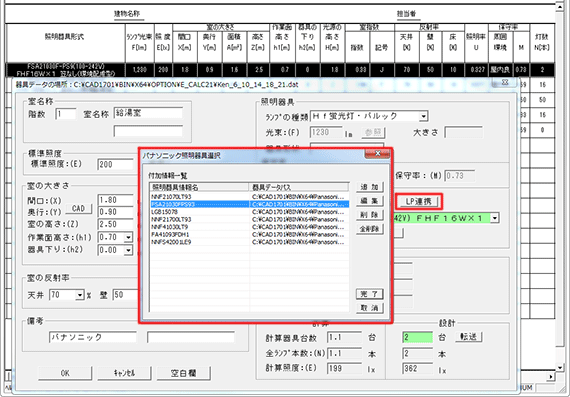
Task: Select fixture NNFS42001LE9 in the list
Action: [249, 242]
